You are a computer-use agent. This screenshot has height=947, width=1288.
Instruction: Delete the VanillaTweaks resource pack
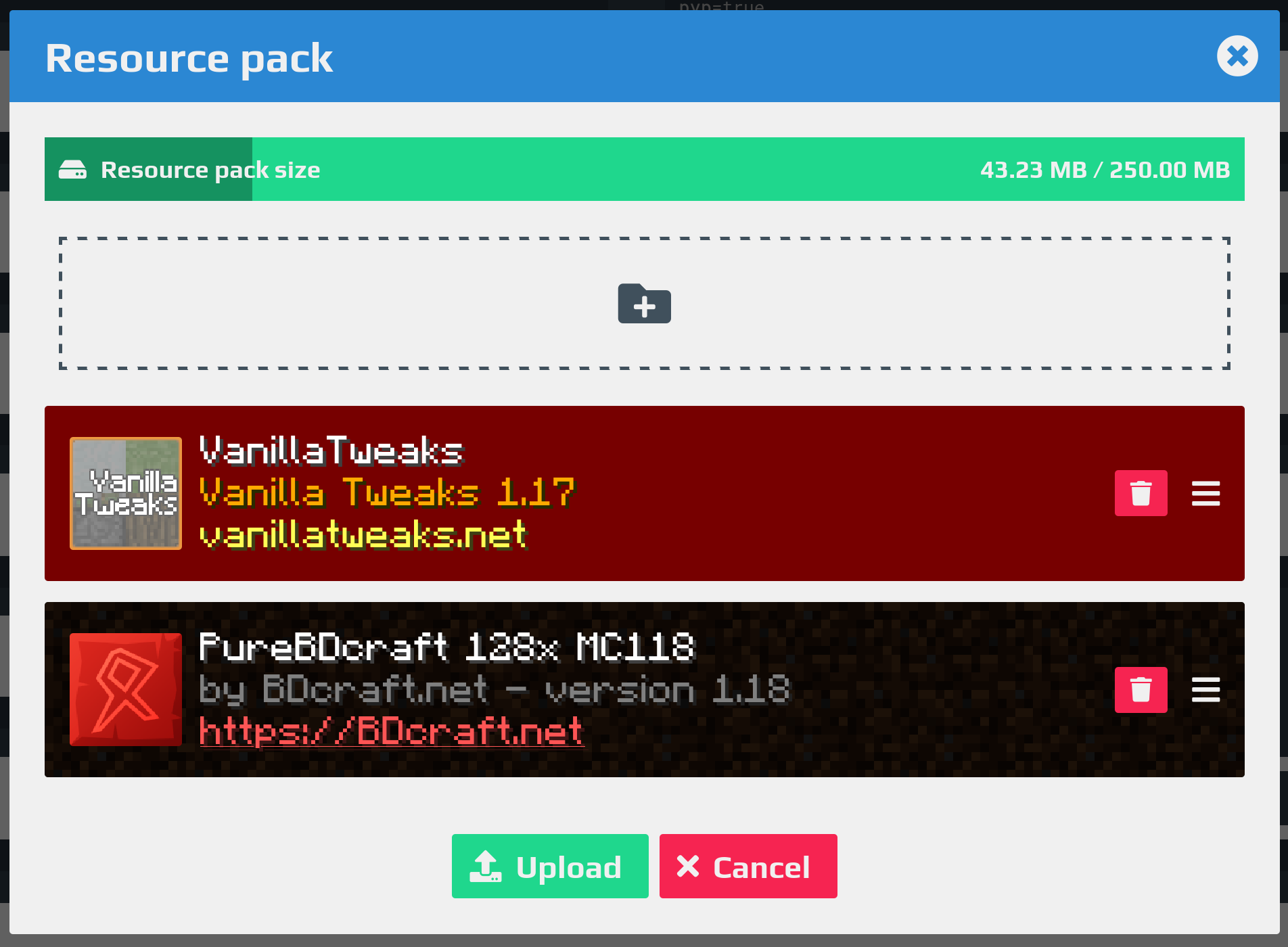tap(1141, 493)
